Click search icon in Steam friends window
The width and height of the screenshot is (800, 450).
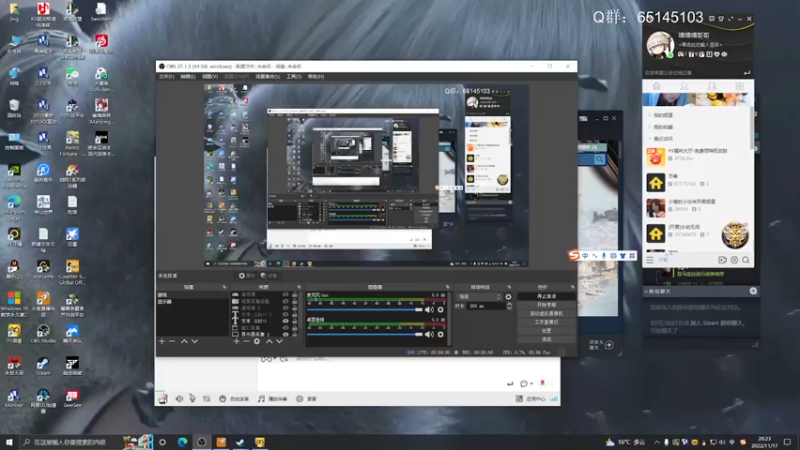click(599, 159)
